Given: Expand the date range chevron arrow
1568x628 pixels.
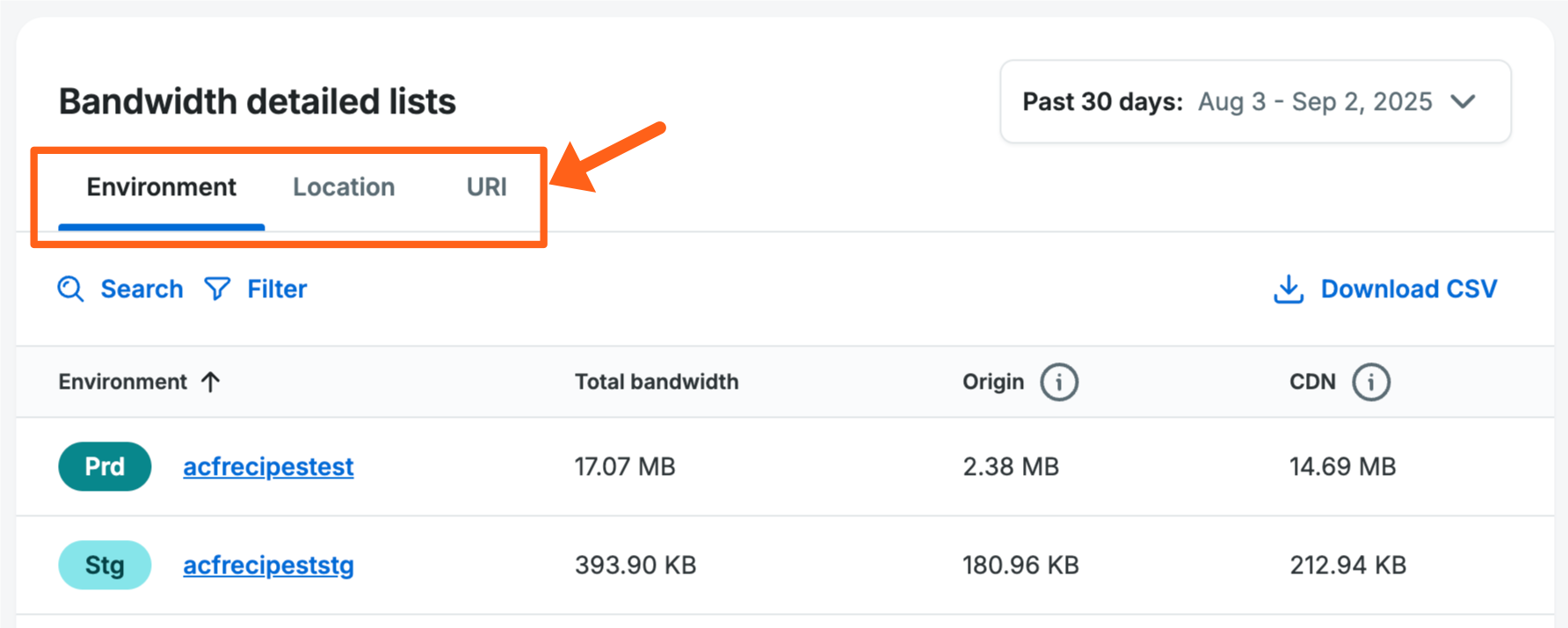Looking at the screenshot, I should (1463, 102).
